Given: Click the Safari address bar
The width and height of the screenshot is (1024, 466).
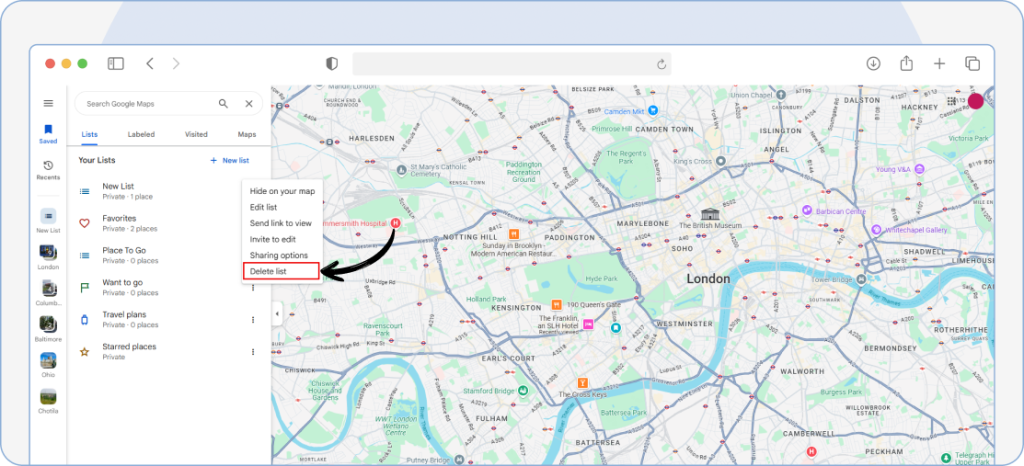Looking at the screenshot, I should point(512,64).
